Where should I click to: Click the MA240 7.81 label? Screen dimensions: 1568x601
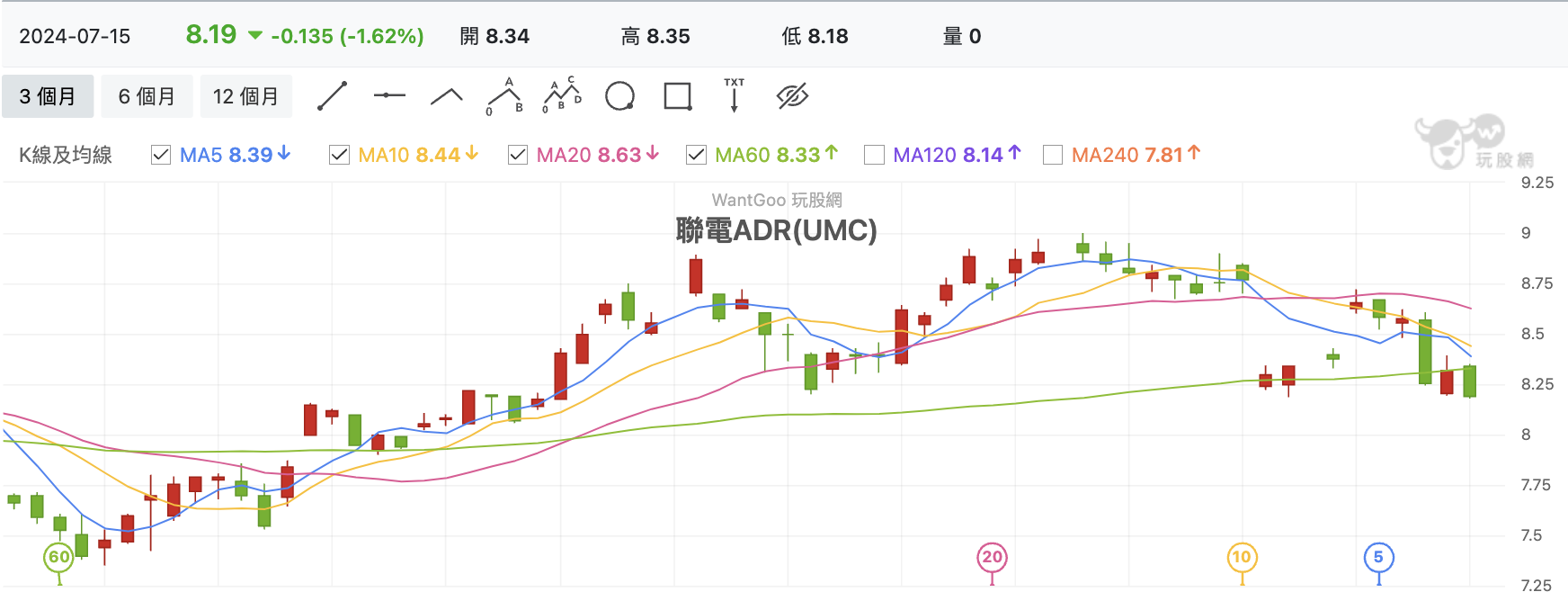coord(1136,155)
